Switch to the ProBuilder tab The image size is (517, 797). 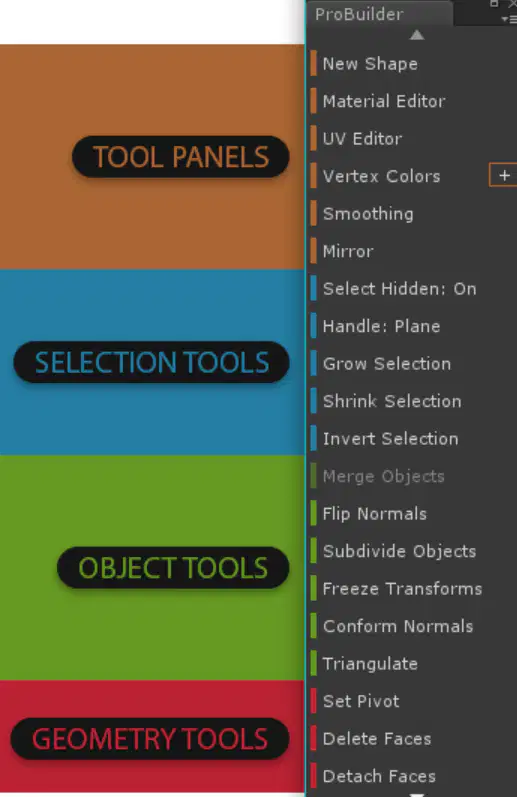pyautogui.click(x=359, y=14)
